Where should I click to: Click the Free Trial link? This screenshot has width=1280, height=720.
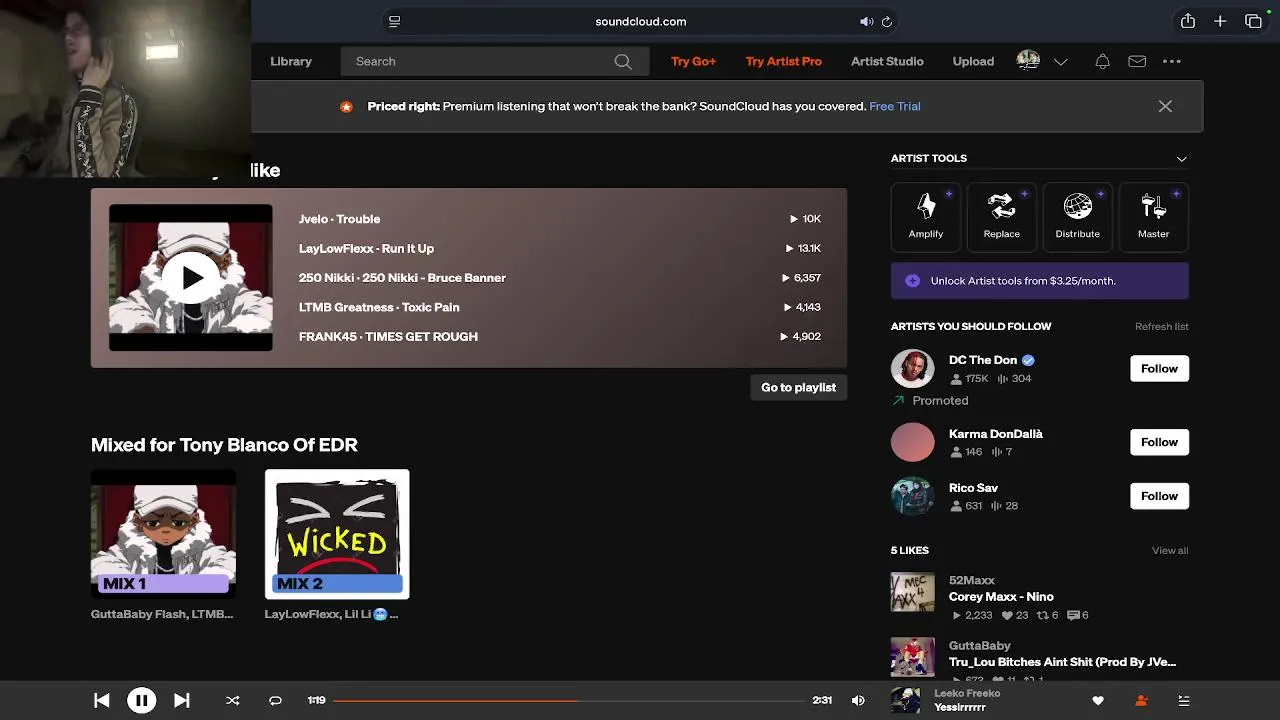(x=895, y=106)
